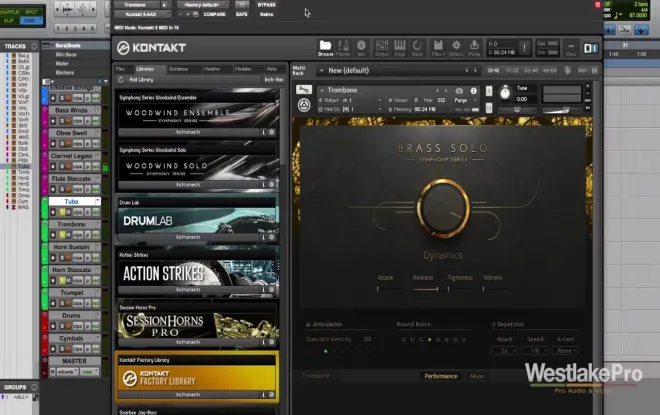Open Woodwind Ensemble library settings gear
This screenshot has width=660, height=415.
272,132
